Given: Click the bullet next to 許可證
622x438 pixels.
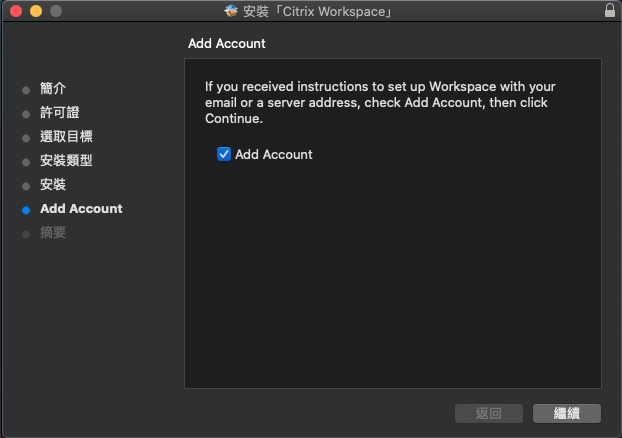Looking at the screenshot, I should pyautogui.click(x=26, y=113).
